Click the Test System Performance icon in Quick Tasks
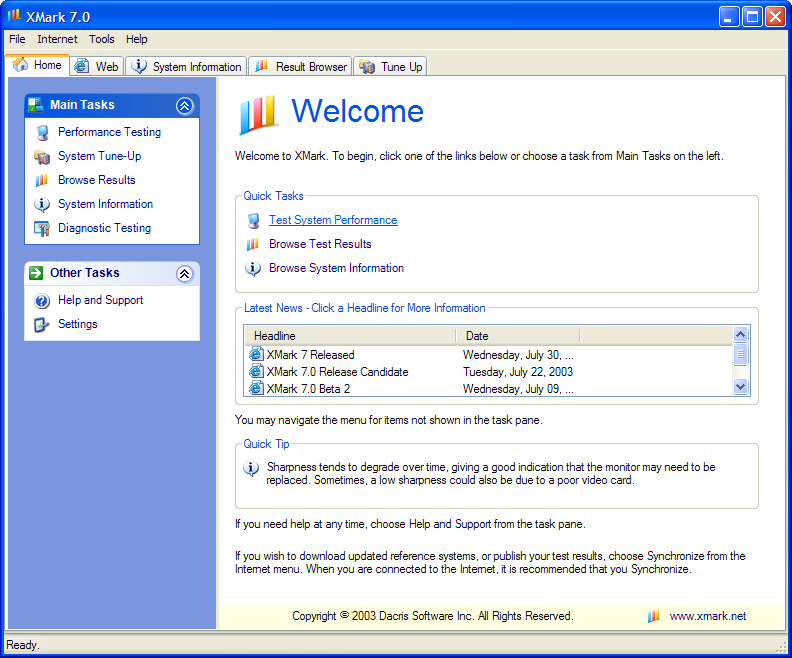This screenshot has height=658, width=792. point(254,221)
